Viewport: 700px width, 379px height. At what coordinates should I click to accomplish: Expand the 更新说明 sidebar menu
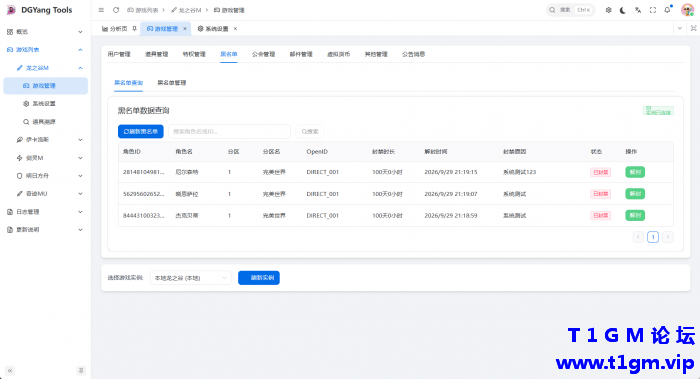[x=45, y=229]
